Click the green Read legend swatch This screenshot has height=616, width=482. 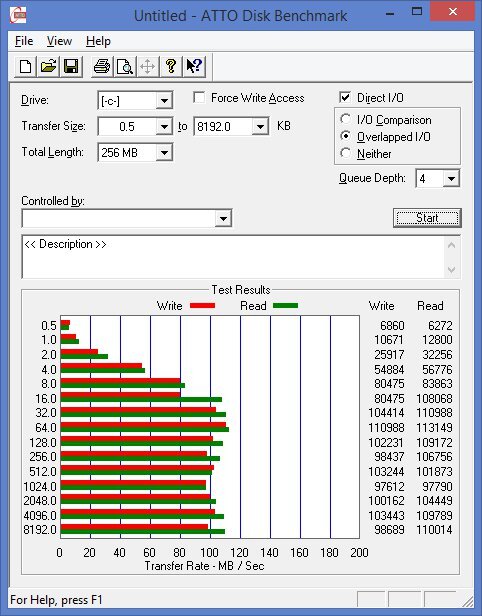pos(285,306)
